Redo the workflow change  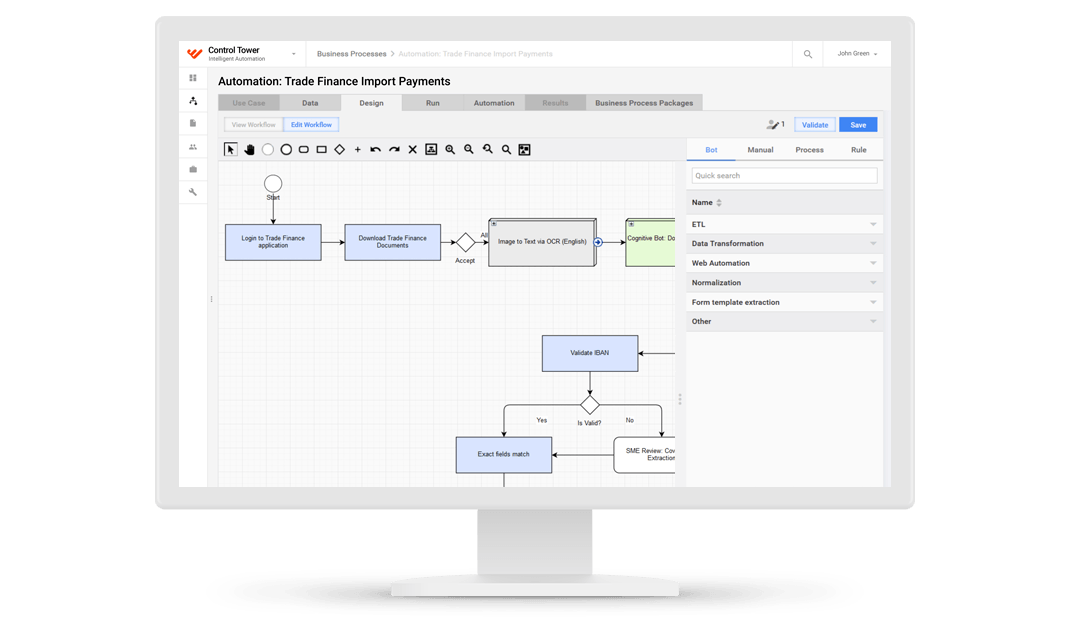point(394,149)
